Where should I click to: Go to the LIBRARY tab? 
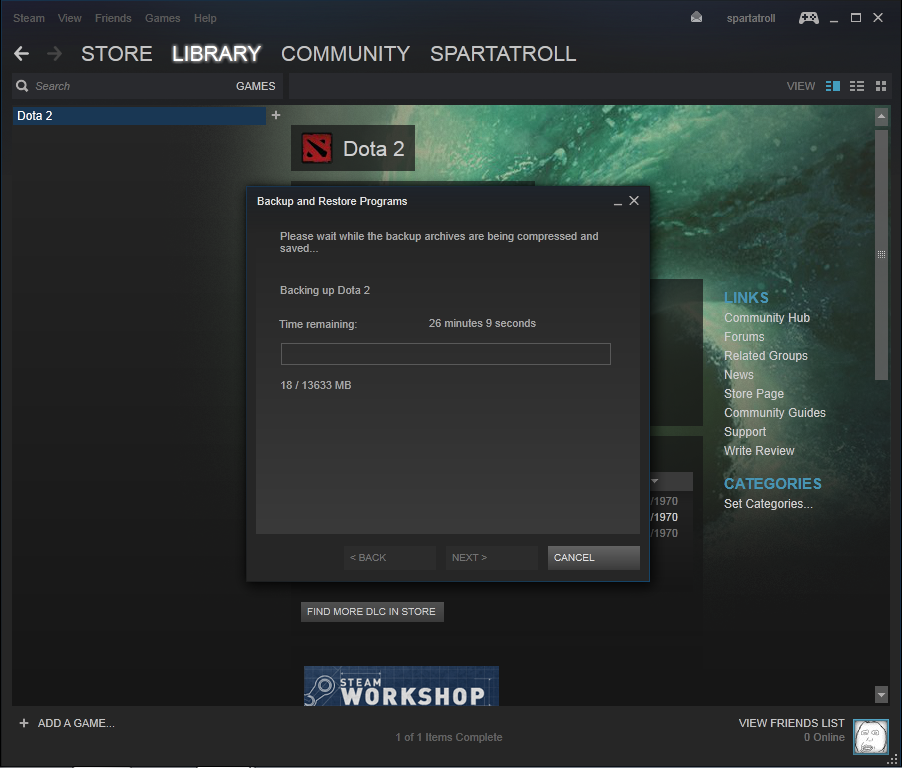216,54
